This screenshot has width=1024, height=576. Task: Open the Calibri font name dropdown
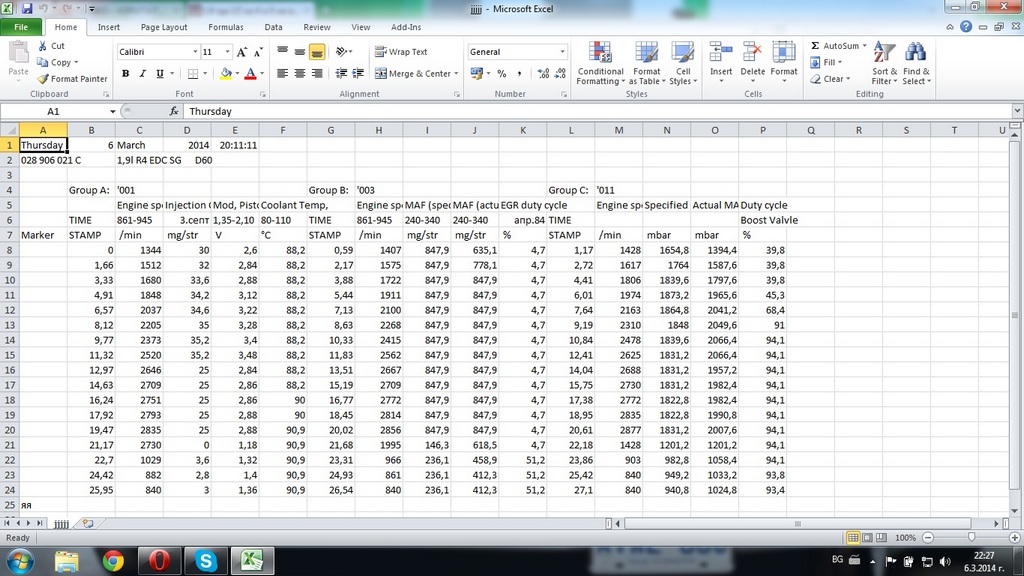point(196,52)
